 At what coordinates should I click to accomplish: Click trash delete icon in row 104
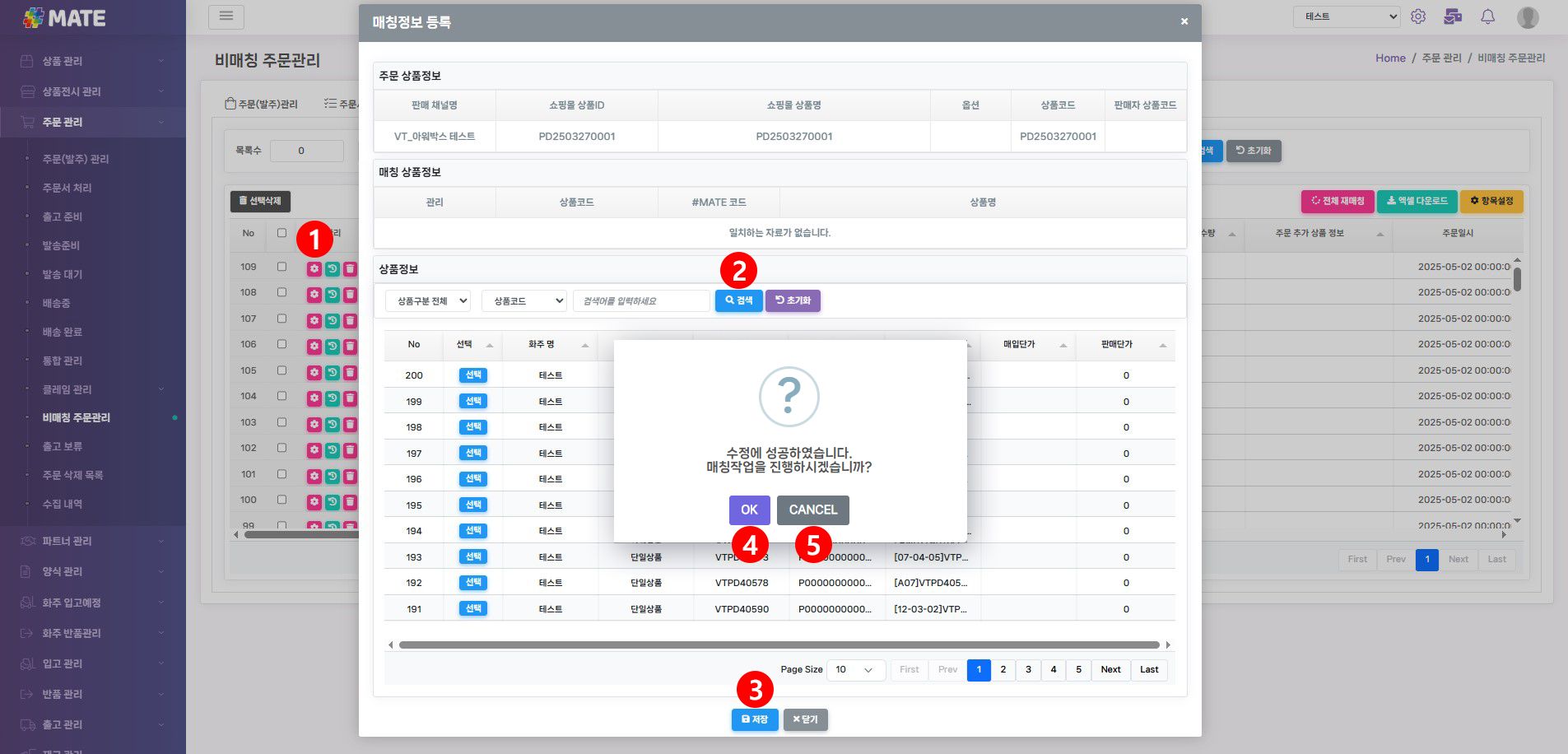350,398
